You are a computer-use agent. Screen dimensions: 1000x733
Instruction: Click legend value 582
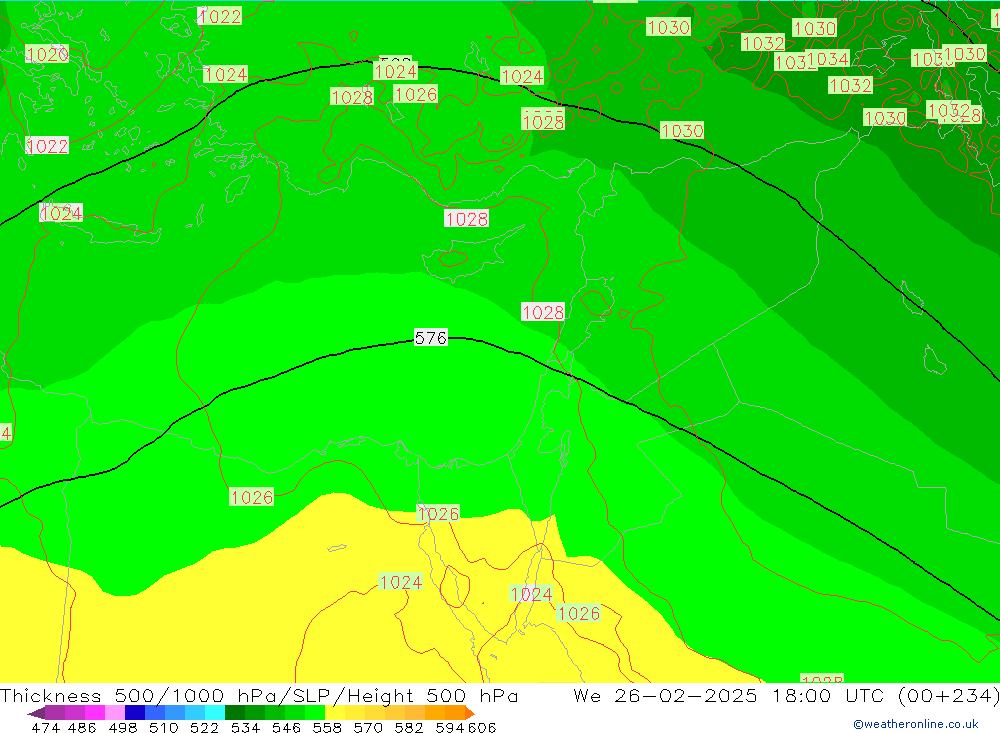[x=409, y=727]
